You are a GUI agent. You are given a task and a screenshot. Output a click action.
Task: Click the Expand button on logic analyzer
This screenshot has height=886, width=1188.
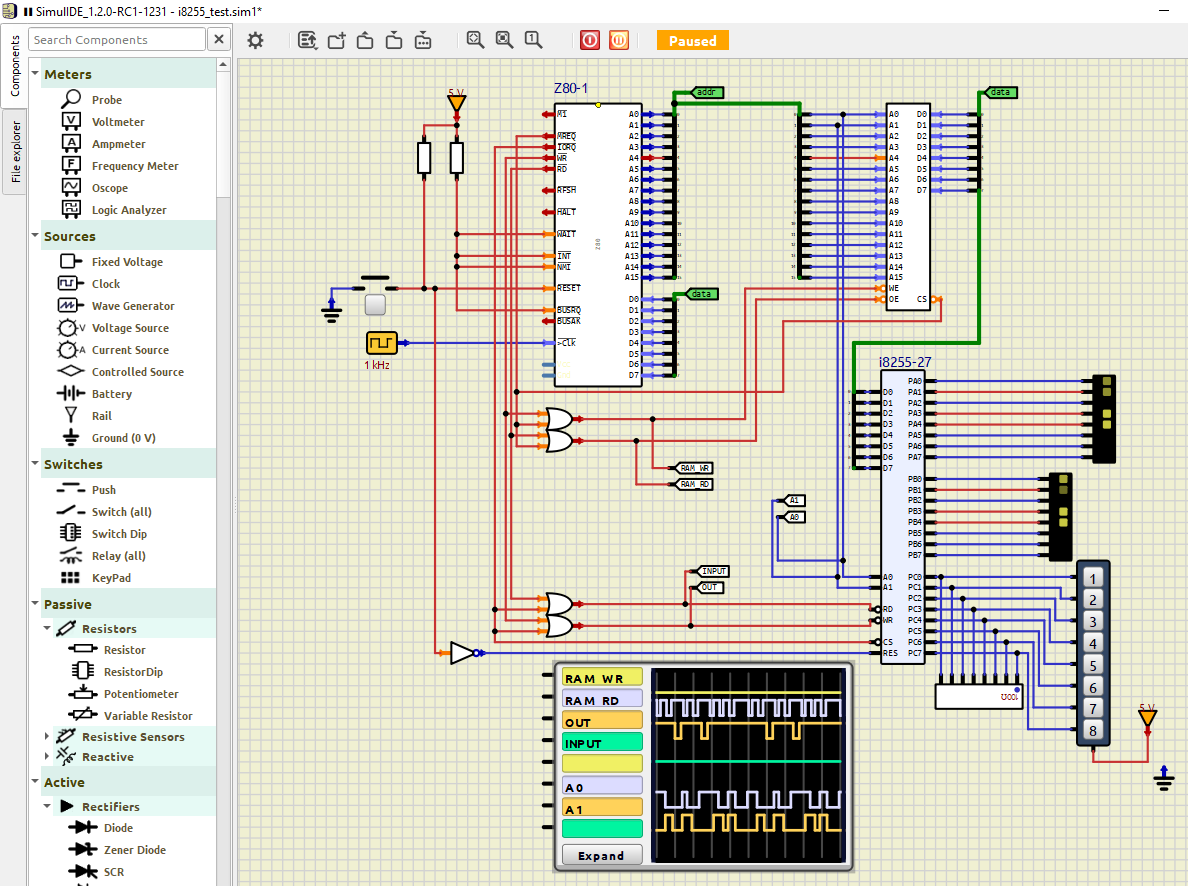click(x=601, y=855)
